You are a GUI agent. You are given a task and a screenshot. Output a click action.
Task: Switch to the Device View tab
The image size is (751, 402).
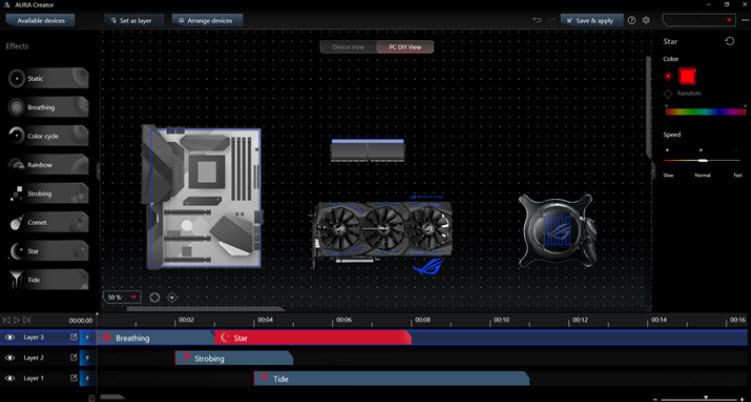(x=348, y=47)
